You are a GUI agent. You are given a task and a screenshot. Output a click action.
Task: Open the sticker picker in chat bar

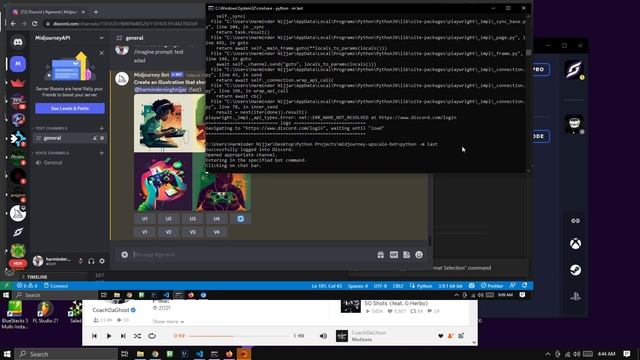coord(407,255)
